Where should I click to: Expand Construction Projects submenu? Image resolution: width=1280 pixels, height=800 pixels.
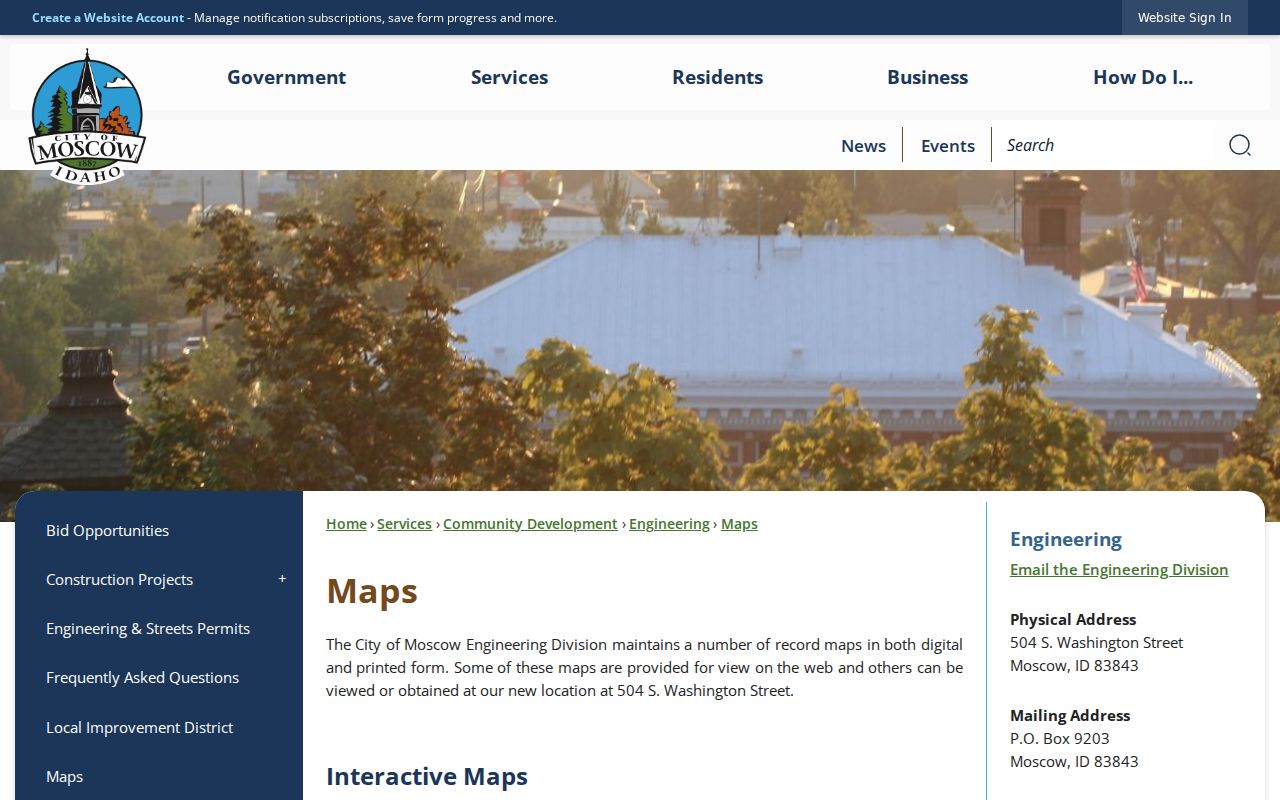[x=282, y=579]
